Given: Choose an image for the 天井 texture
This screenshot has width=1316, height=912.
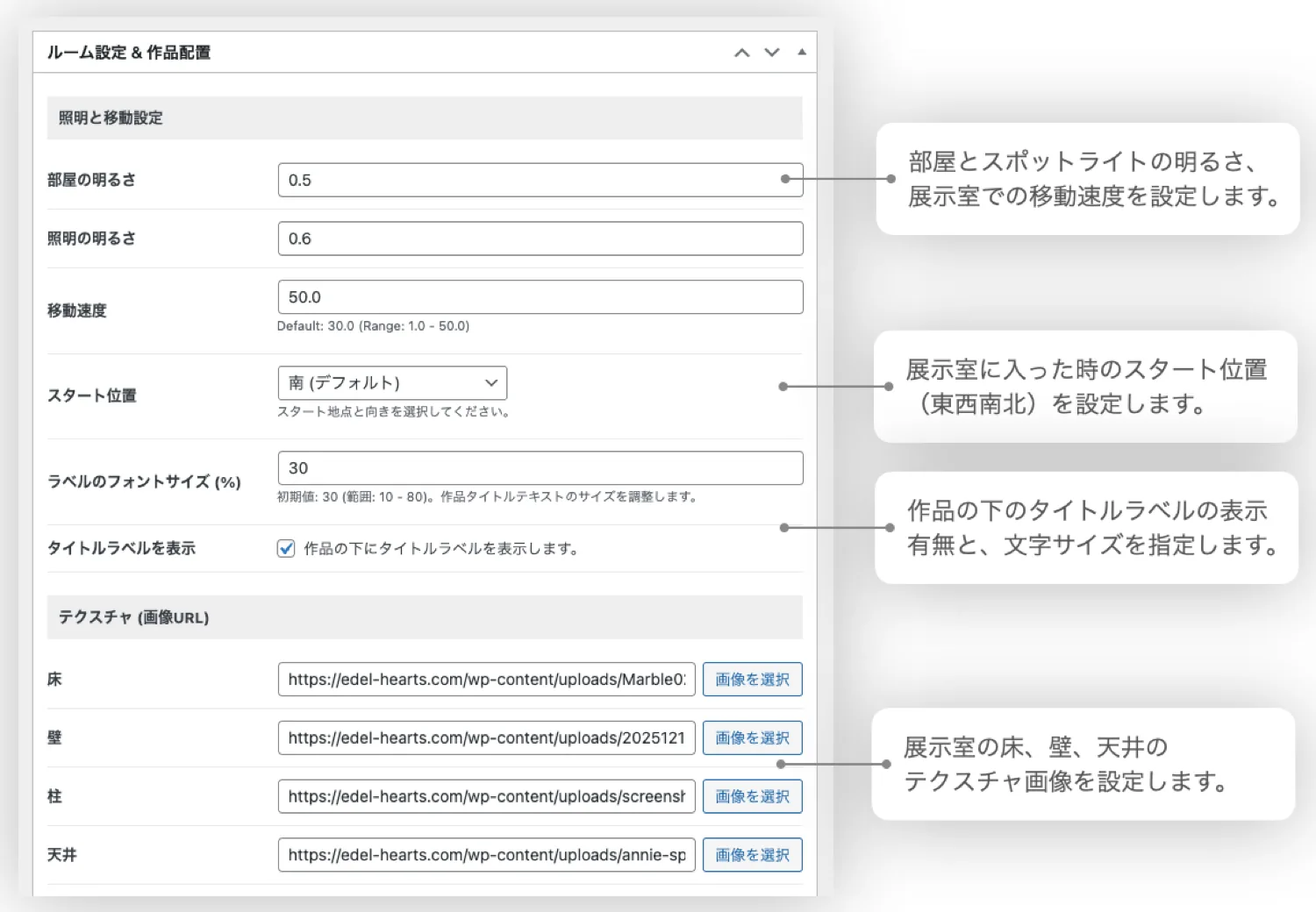Looking at the screenshot, I should pyautogui.click(x=752, y=855).
